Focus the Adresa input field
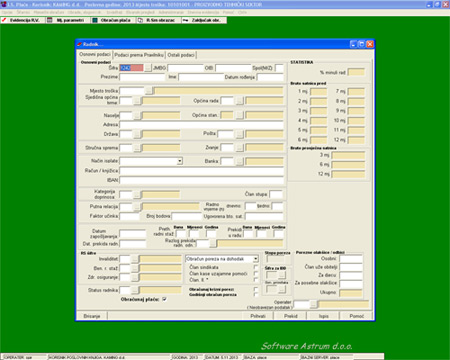 [201, 125]
